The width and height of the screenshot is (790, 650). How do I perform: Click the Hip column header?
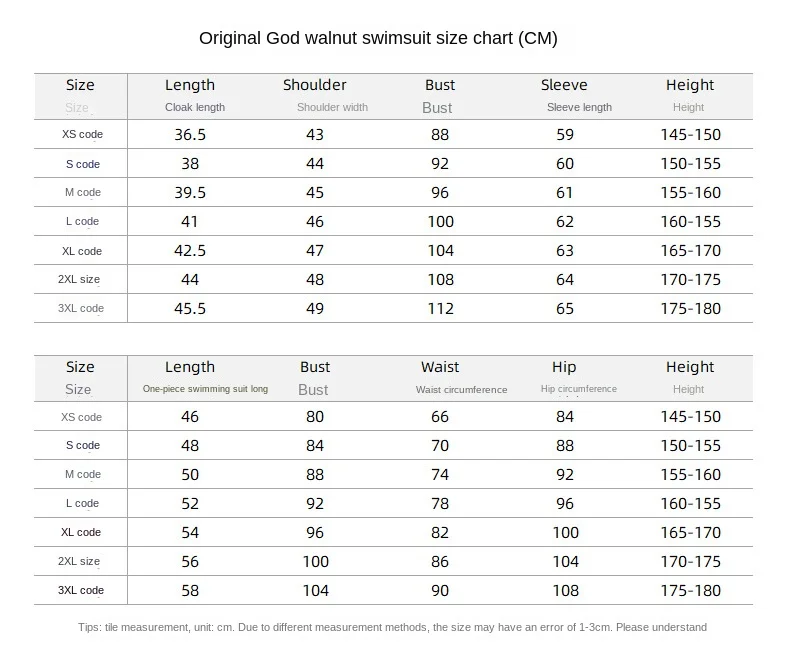pos(564,367)
